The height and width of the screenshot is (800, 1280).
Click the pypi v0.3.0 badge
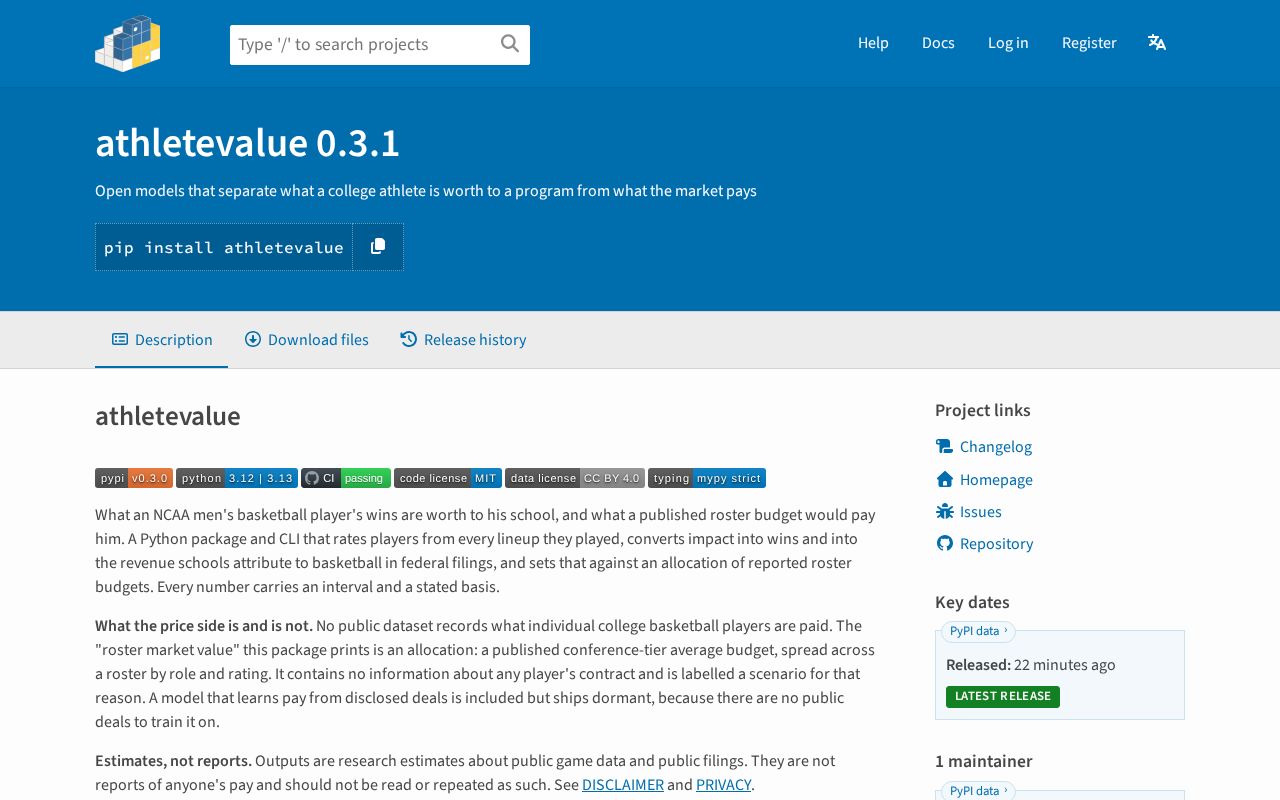pos(134,478)
